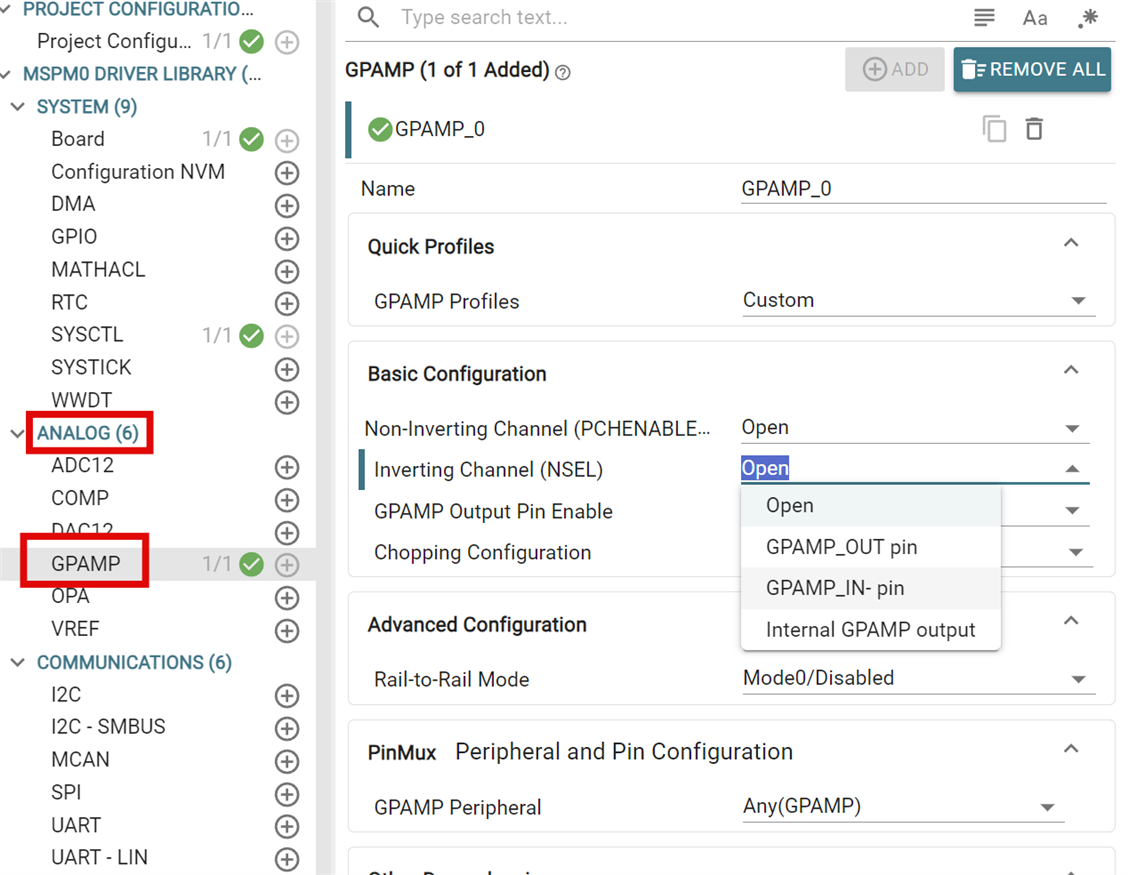Screen dimensions: 1128x875
Task: Add a MATHACL instance
Action: point(287,271)
